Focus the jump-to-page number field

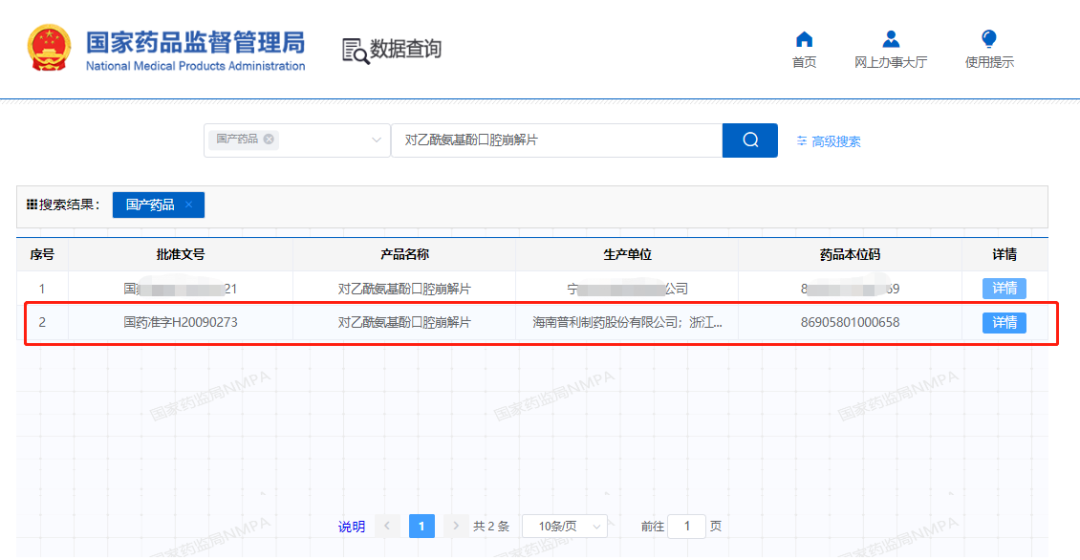tap(686, 526)
